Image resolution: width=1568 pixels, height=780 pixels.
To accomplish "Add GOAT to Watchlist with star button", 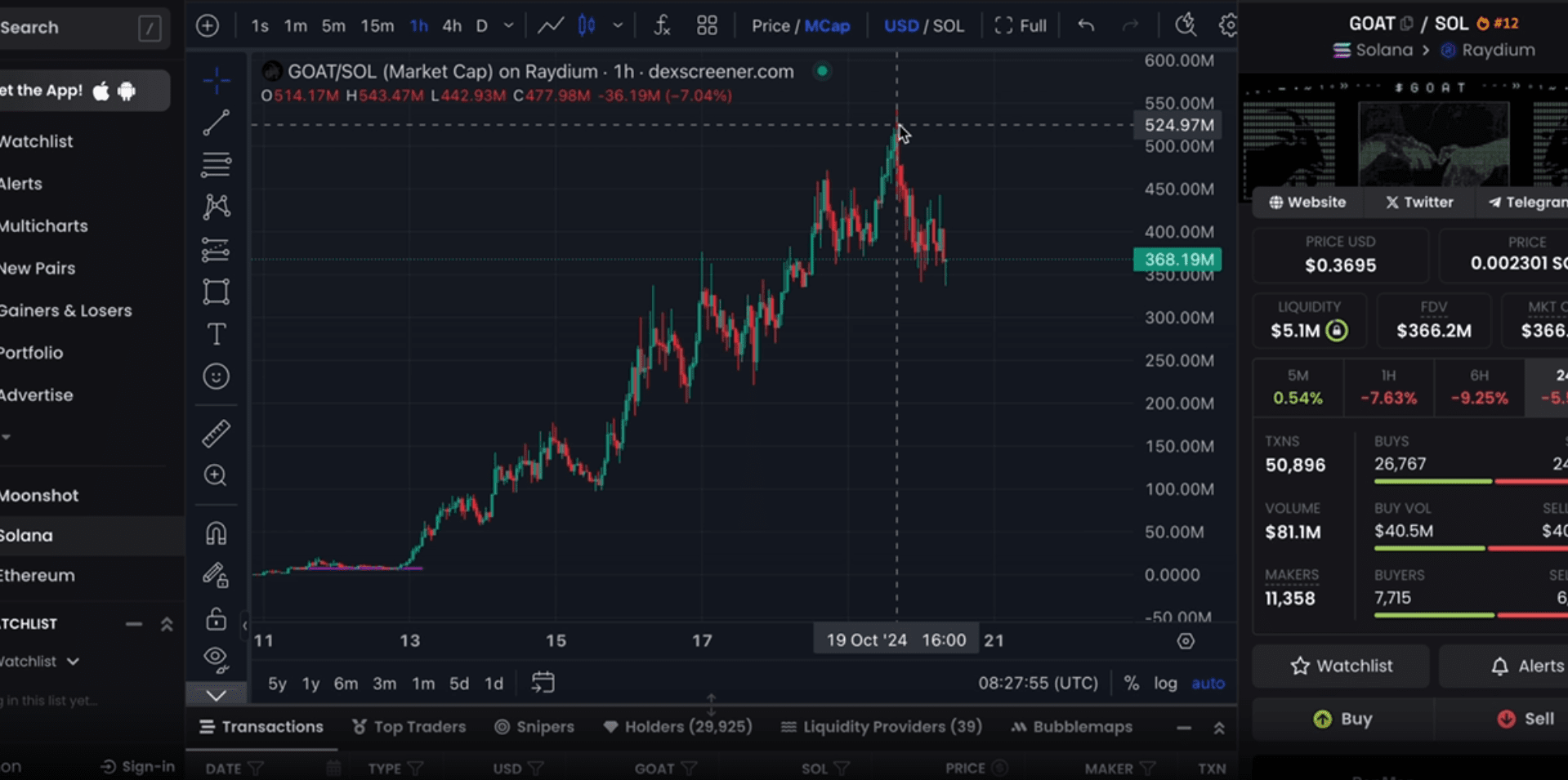I will click(x=1341, y=666).
